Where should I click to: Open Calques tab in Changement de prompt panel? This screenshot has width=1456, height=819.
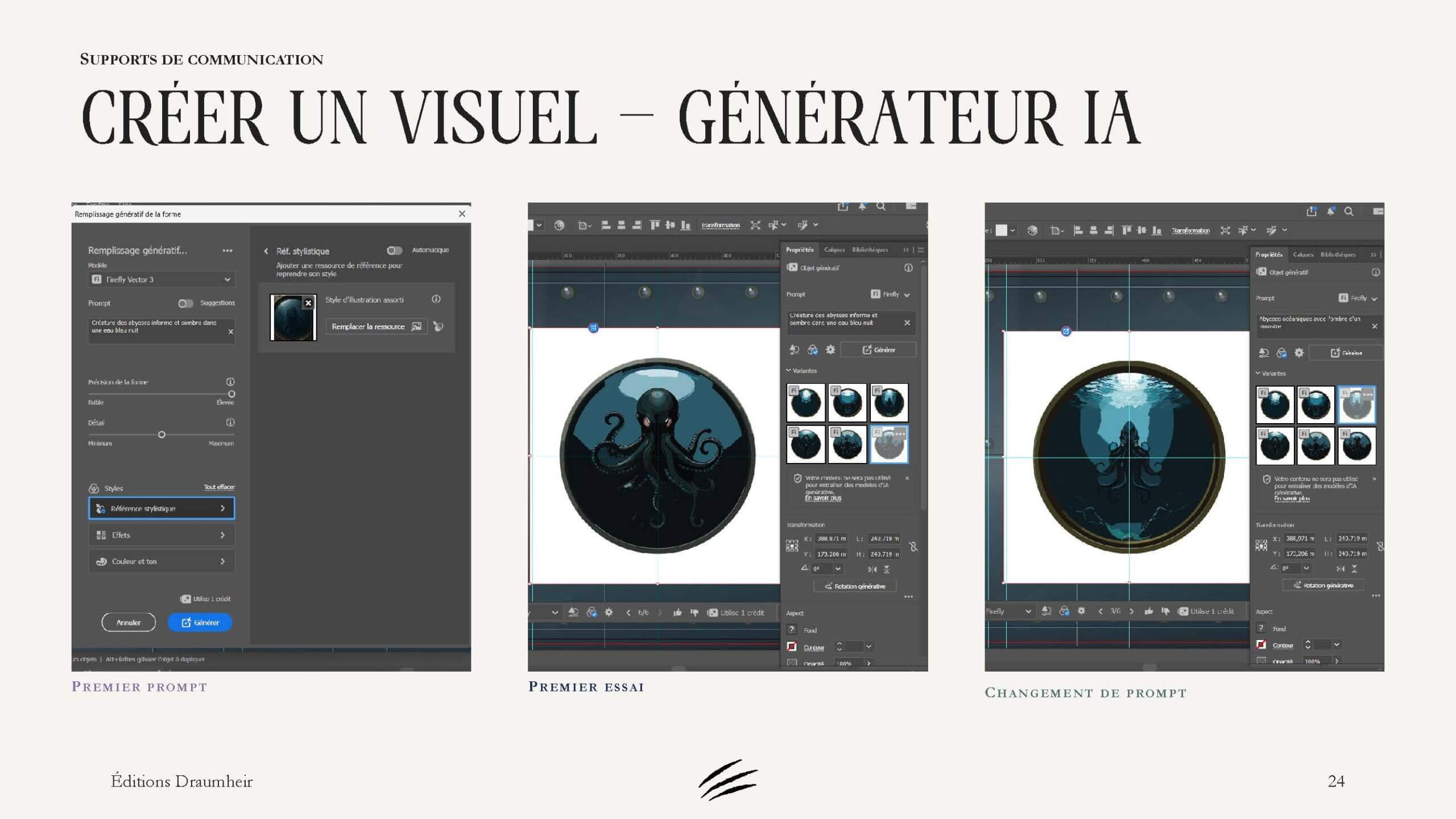click(1303, 254)
